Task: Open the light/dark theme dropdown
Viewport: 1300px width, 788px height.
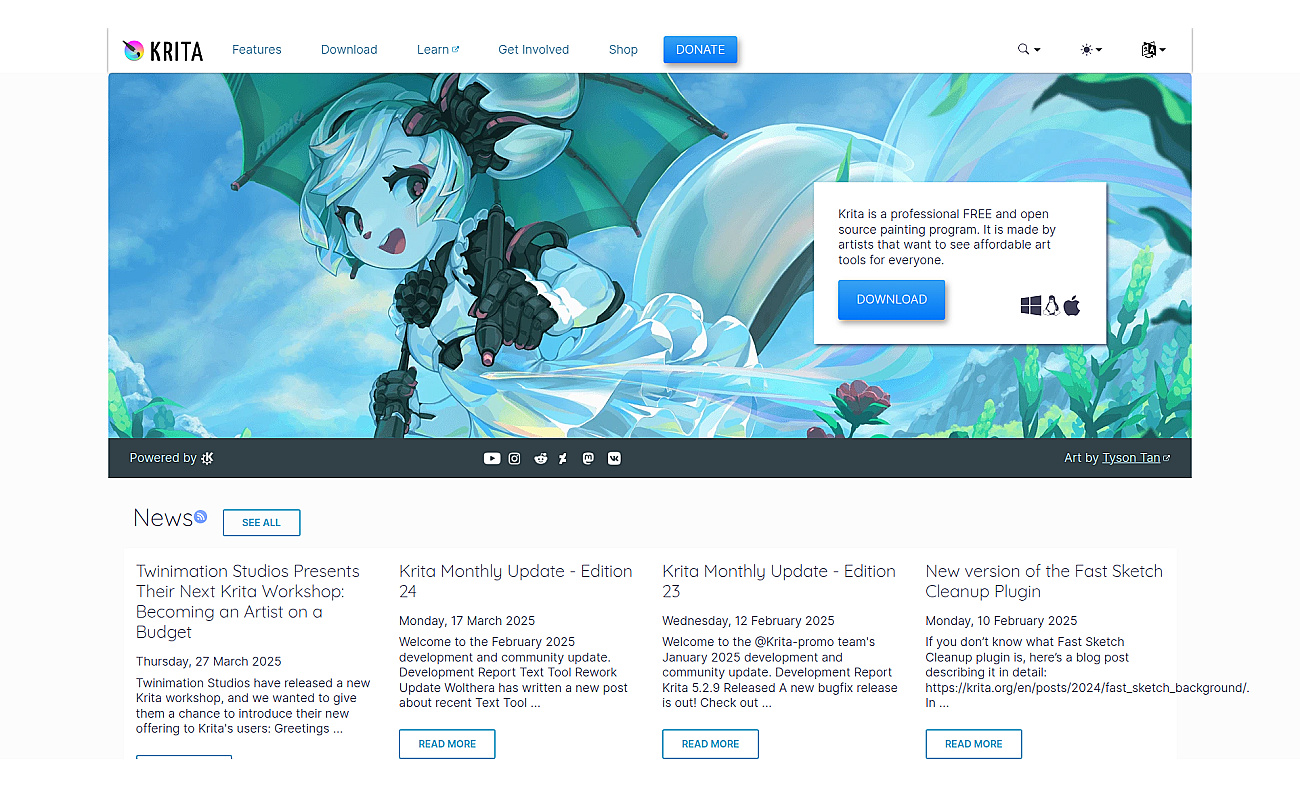Action: [x=1091, y=49]
